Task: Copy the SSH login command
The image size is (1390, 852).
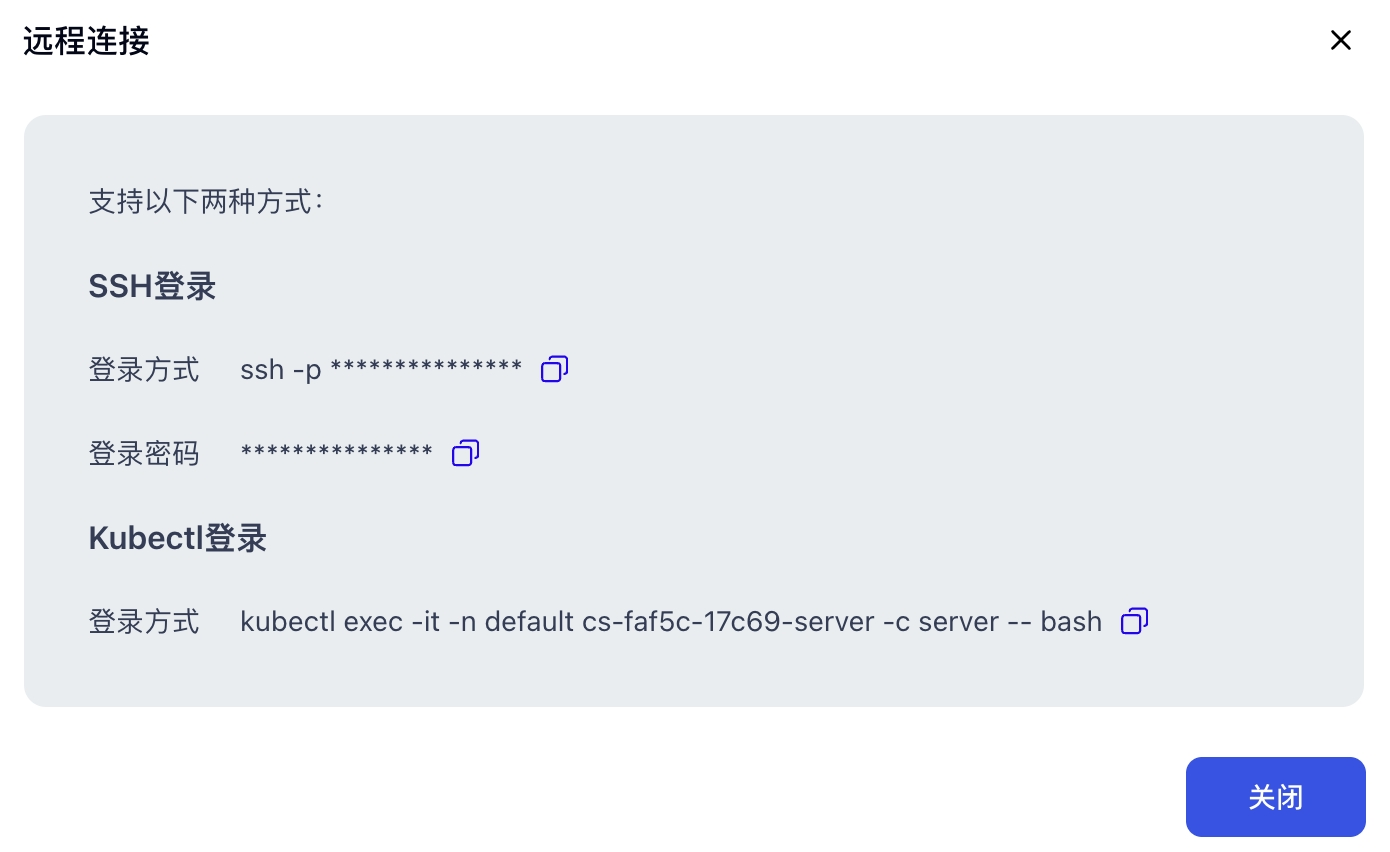Action: [x=554, y=369]
